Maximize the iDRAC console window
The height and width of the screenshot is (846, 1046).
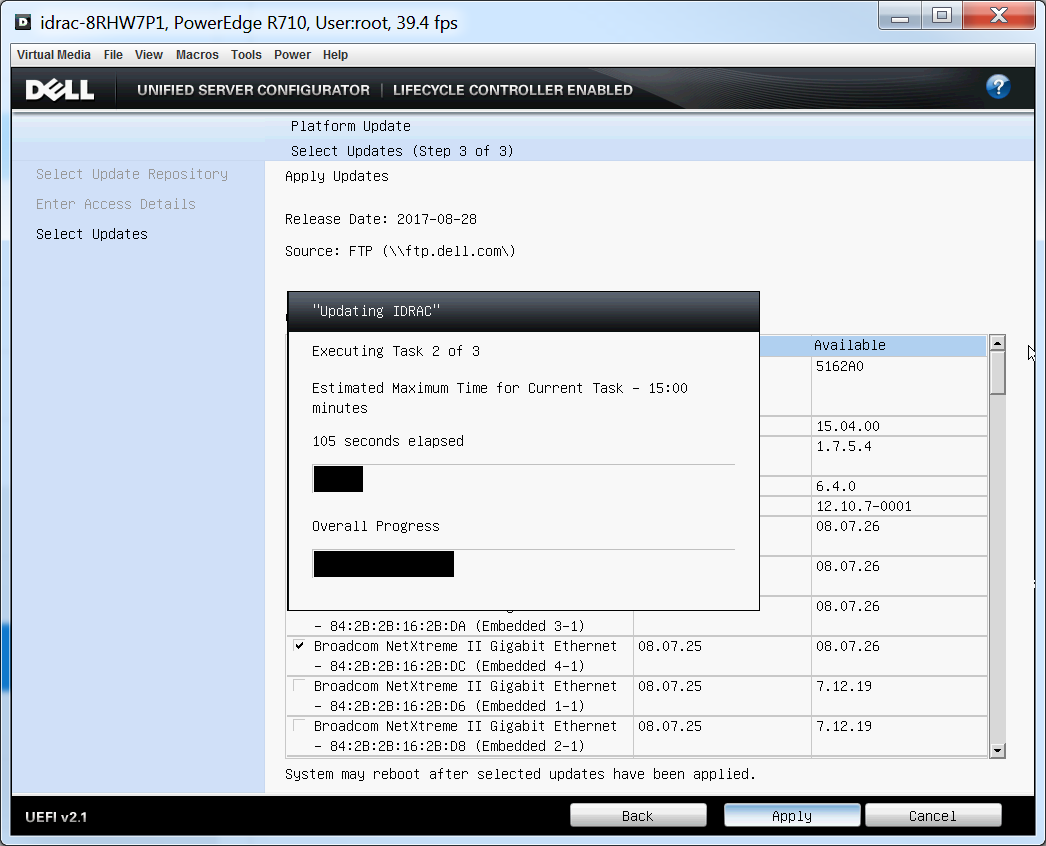tap(942, 16)
